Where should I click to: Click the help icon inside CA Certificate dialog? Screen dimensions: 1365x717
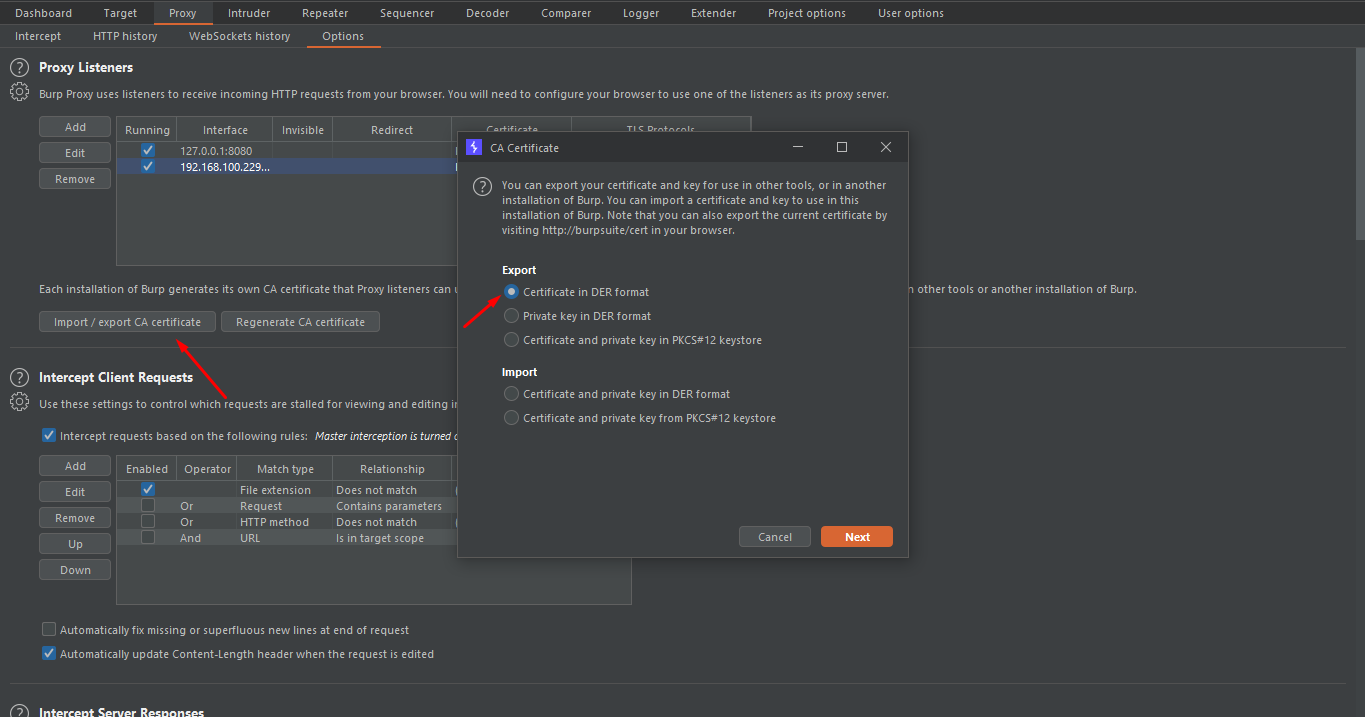pyautogui.click(x=482, y=187)
